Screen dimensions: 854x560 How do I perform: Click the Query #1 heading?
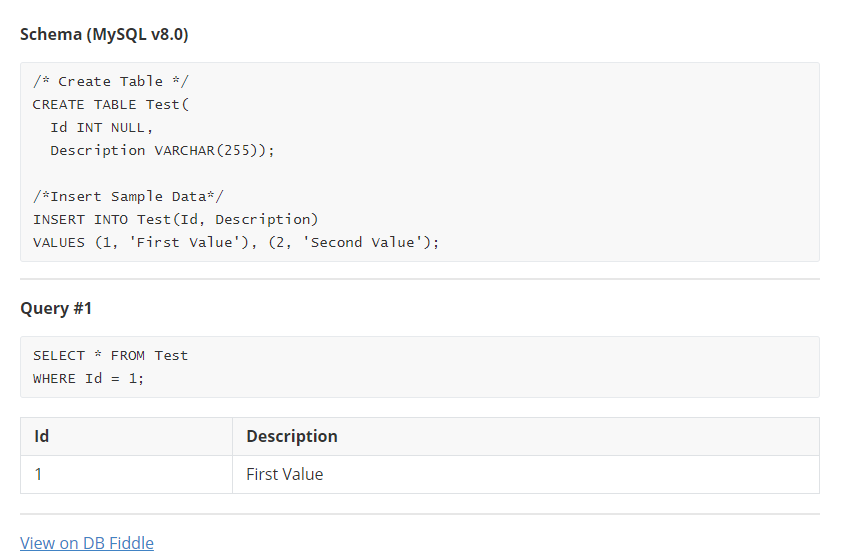56,308
